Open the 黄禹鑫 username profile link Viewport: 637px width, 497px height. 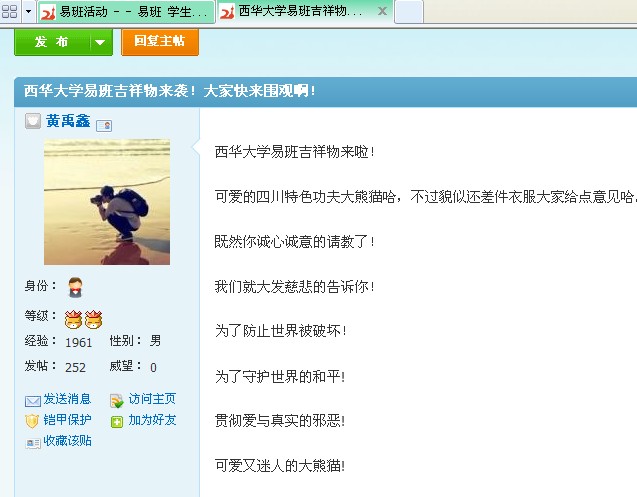point(67,121)
